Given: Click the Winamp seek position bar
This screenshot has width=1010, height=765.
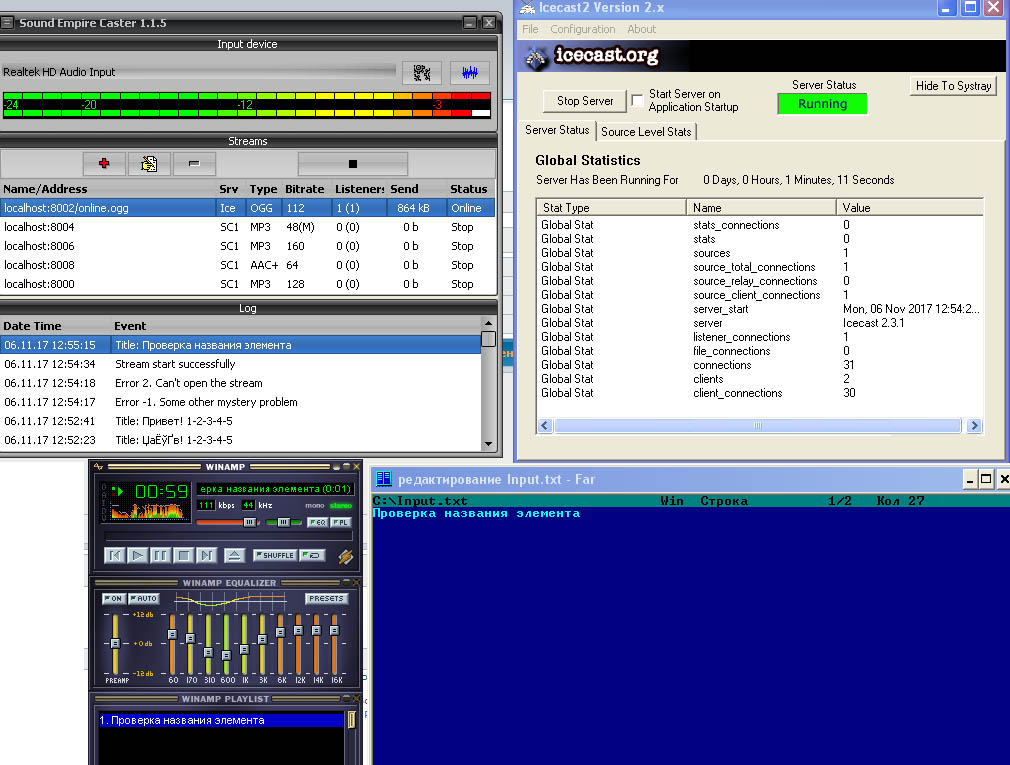Looking at the screenshot, I should [229, 536].
